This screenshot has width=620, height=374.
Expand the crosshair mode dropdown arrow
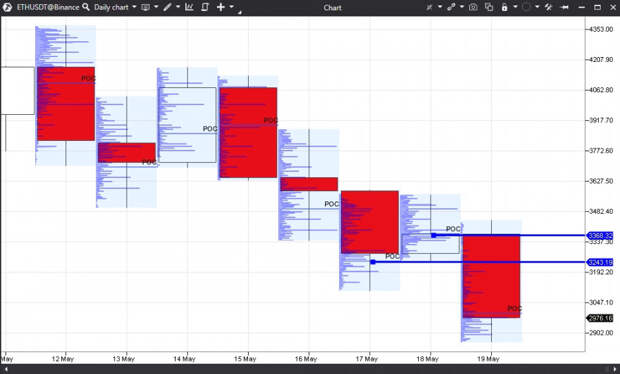point(232,7)
